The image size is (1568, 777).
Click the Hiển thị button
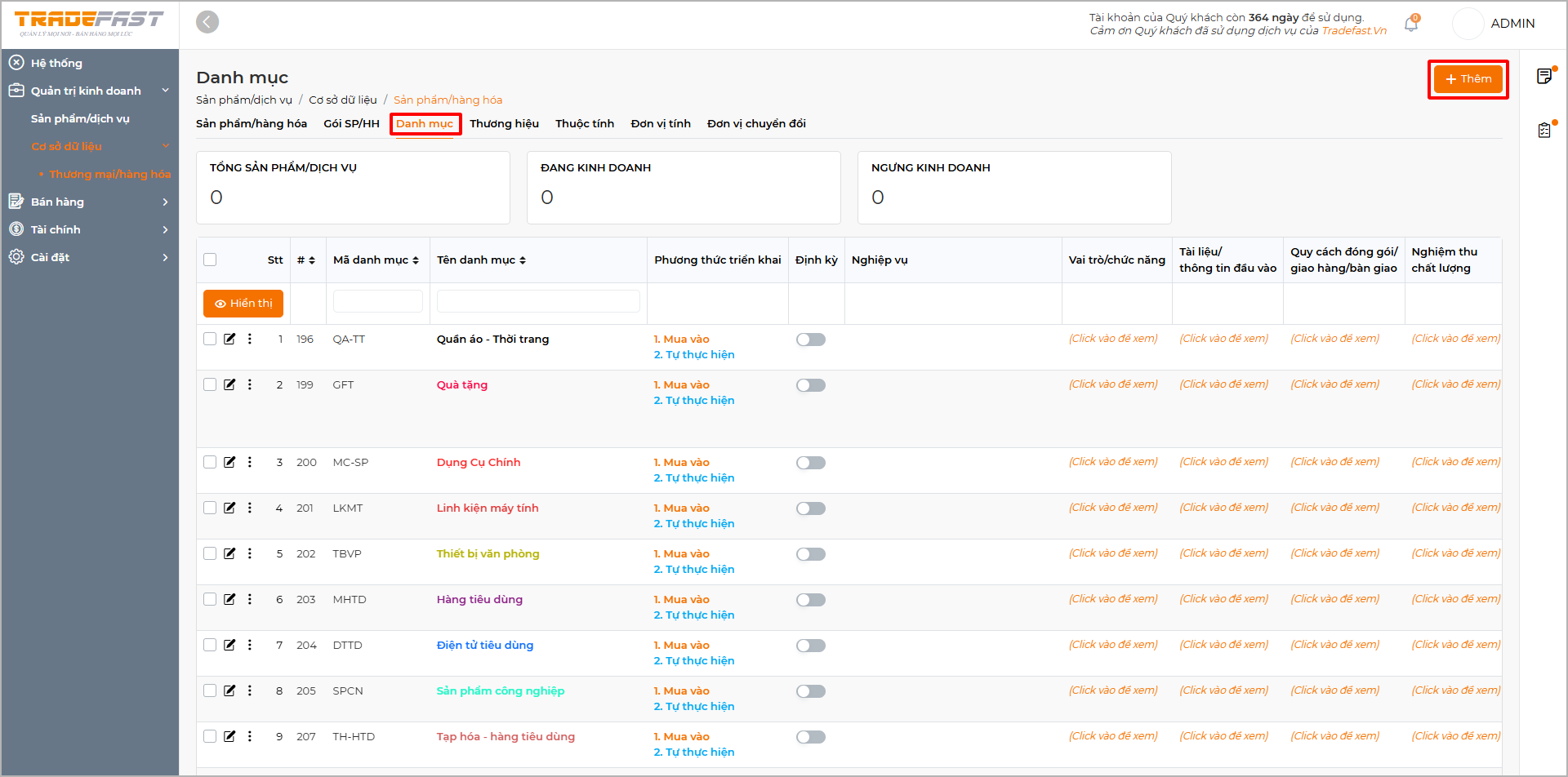pos(243,303)
